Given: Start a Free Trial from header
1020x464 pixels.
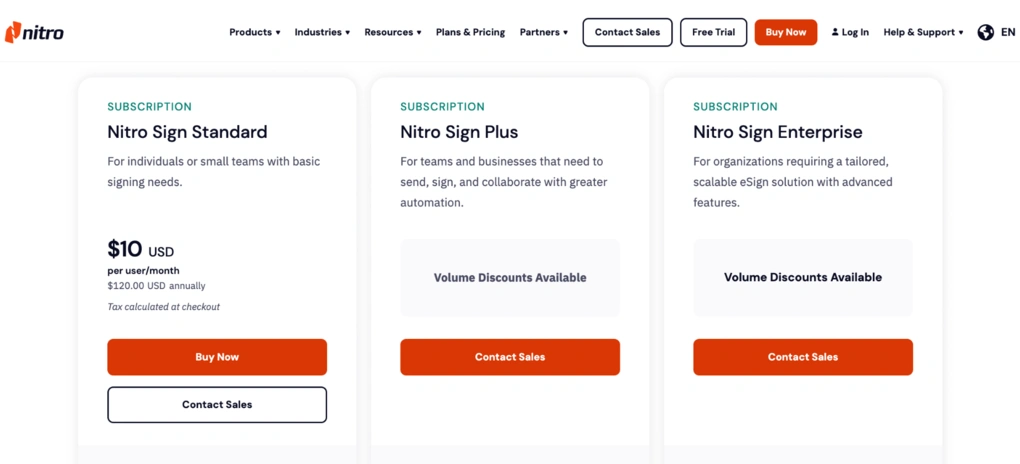Looking at the screenshot, I should point(713,32).
